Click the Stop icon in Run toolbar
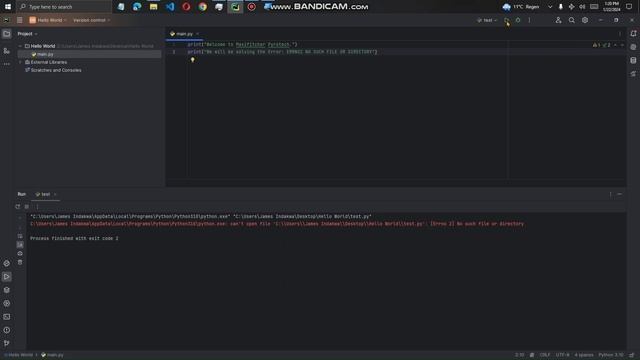The height and width of the screenshot is (360, 640). (x=27, y=207)
